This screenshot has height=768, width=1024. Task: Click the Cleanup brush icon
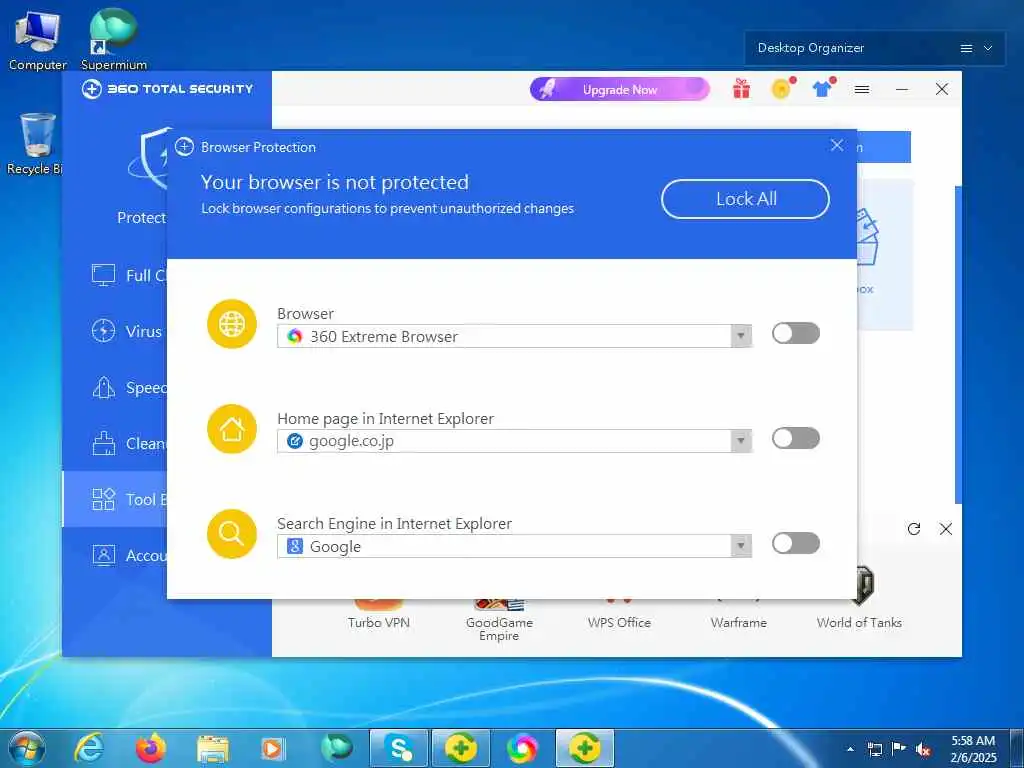103,444
